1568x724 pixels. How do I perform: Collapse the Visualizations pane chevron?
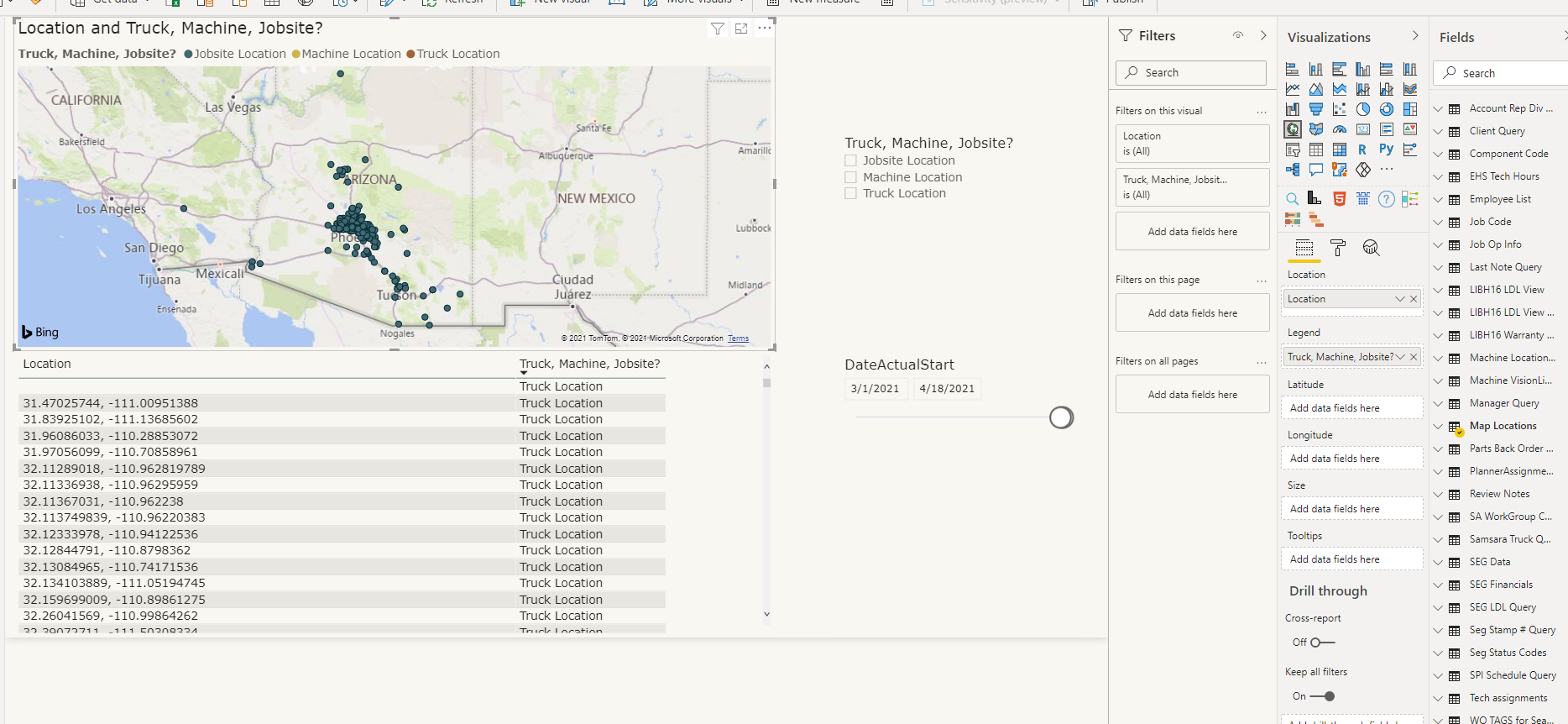coord(1415,36)
